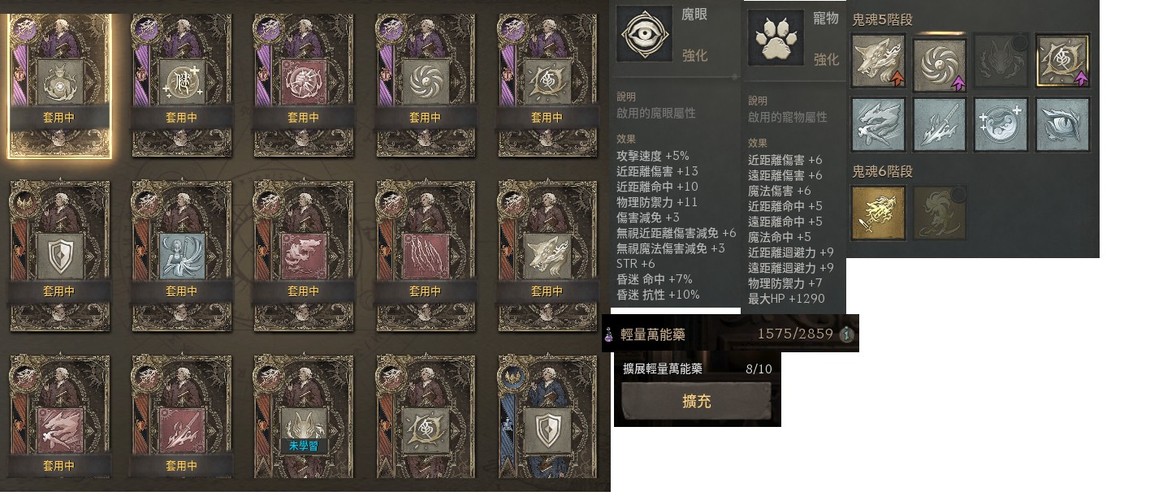Image resolution: width=1150 pixels, height=500 pixels.
Task: Select the dragon eye skill in 鬼魂5階段
Action: [x=1063, y=124]
